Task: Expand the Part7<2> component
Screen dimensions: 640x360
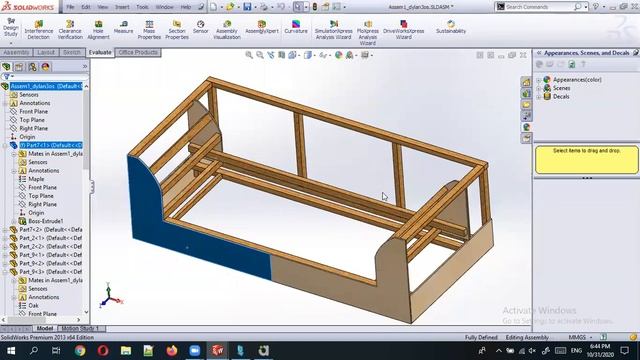Action: [x=5, y=230]
